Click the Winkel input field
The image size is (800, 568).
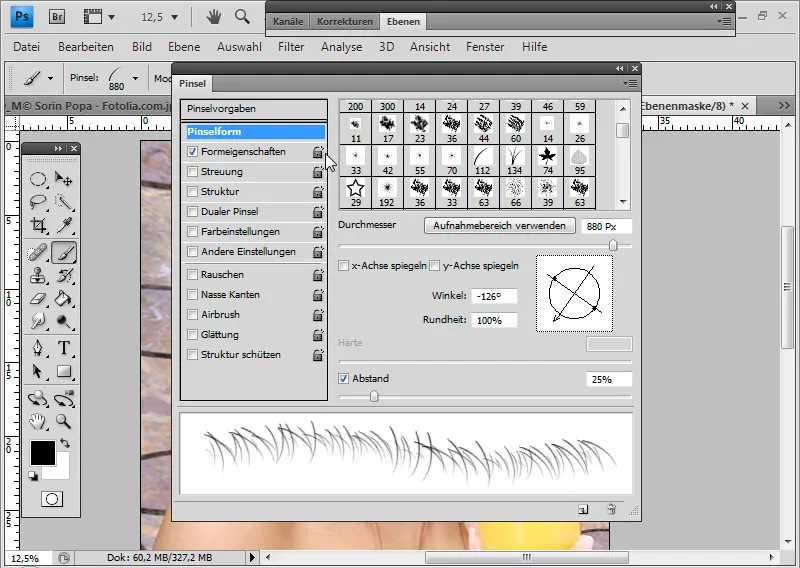(494, 296)
